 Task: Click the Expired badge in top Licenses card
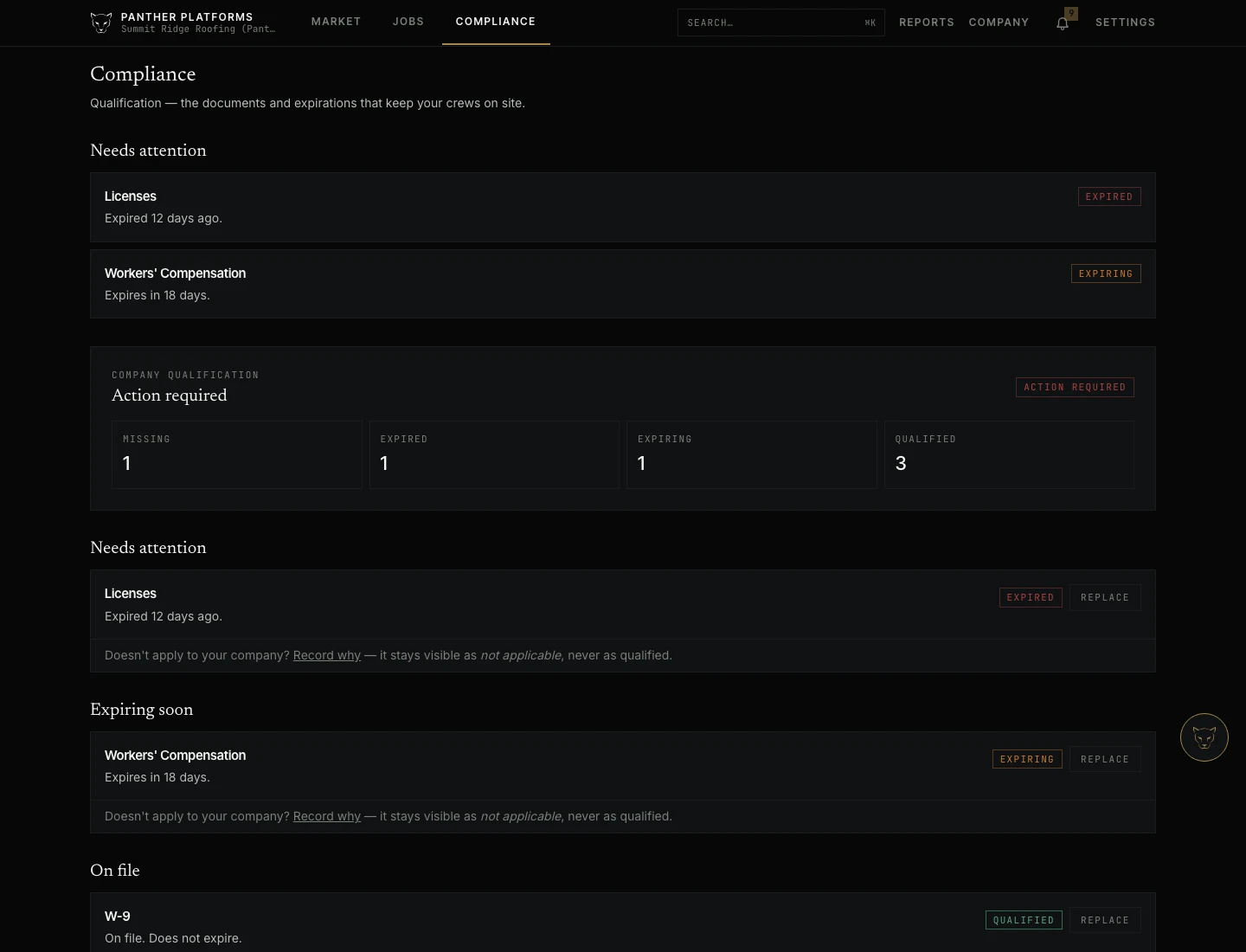tap(1109, 196)
